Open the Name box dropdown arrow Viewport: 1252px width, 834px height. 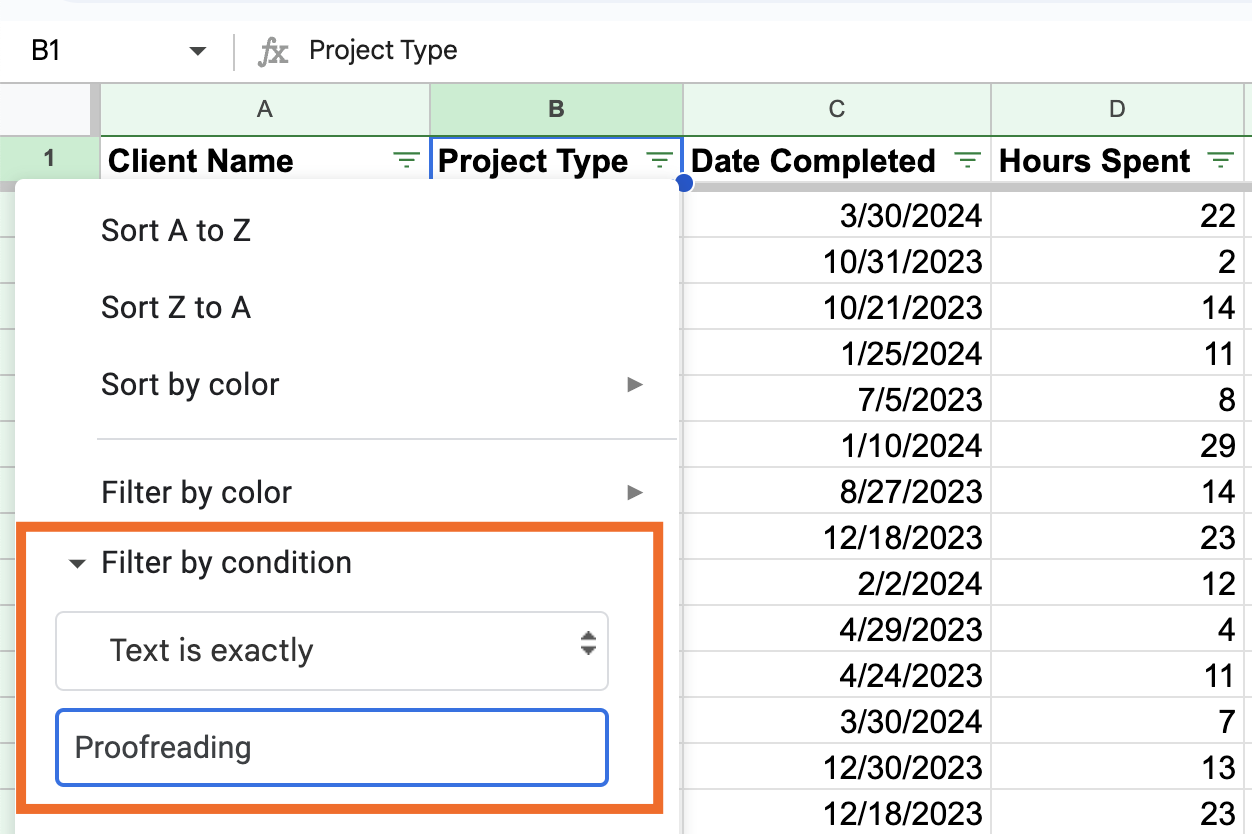click(x=197, y=51)
